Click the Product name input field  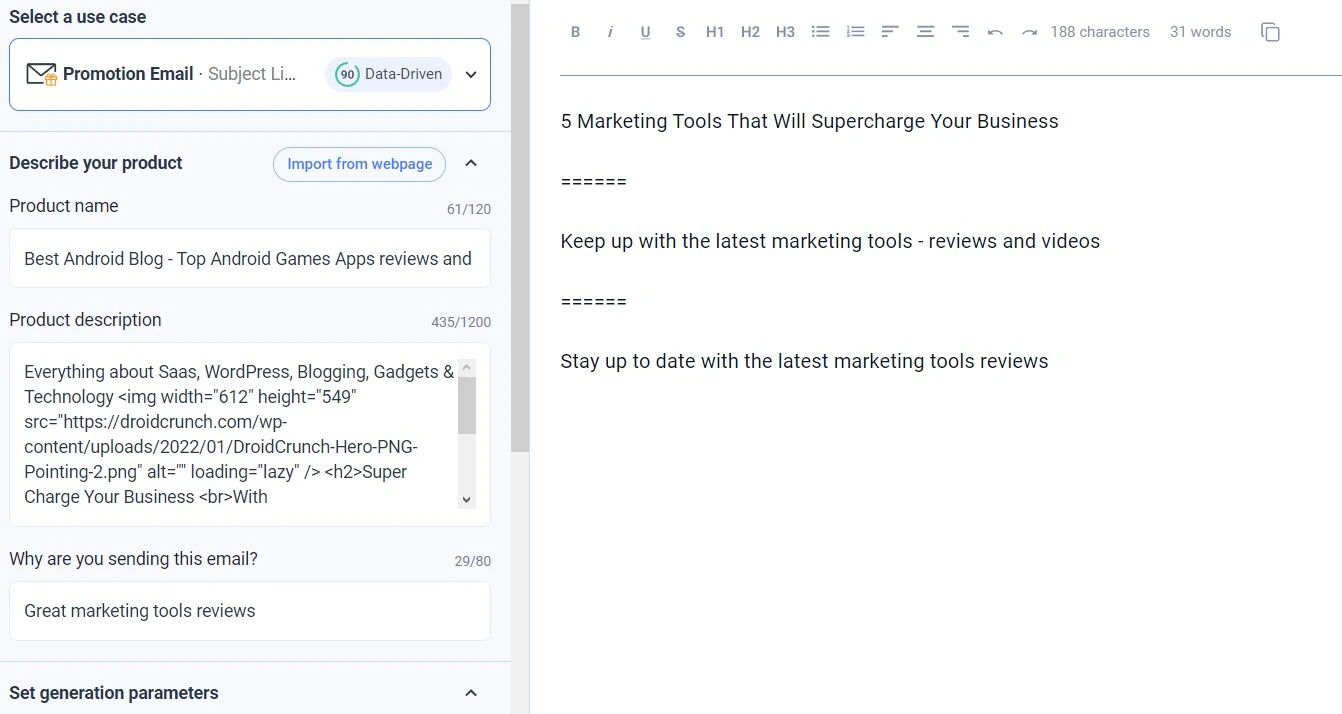250,259
